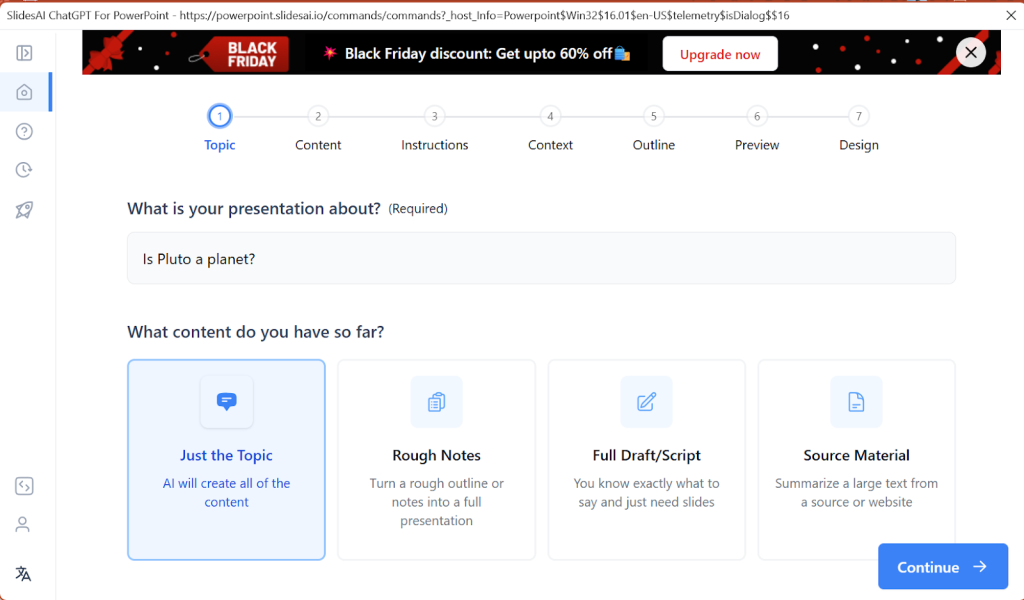Select the Rough Notes content option
Viewport: 1024px width, 600px height.
point(436,459)
